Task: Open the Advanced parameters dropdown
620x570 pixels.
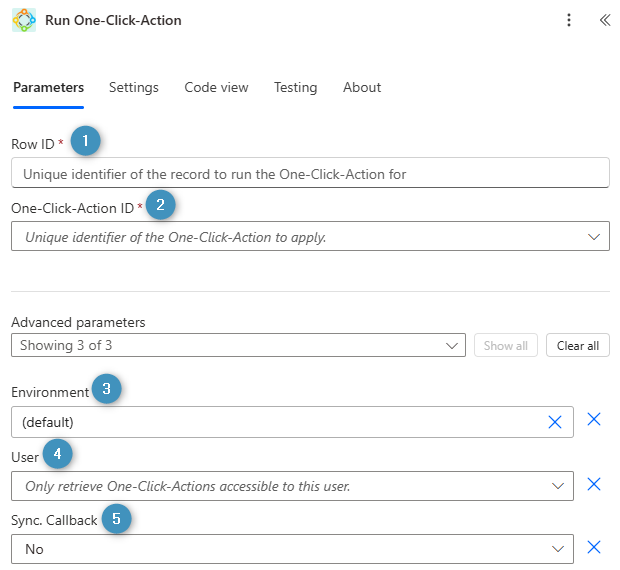Action: (x=450, y=346)
